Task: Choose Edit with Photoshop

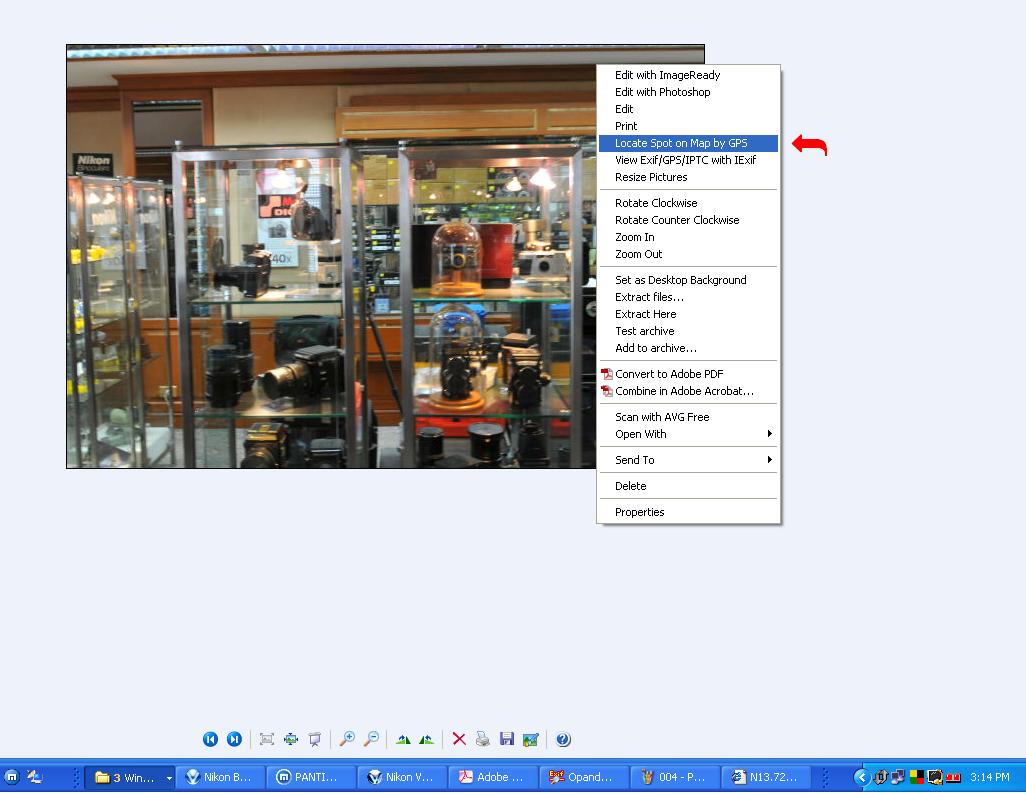Action: (688, 92)
